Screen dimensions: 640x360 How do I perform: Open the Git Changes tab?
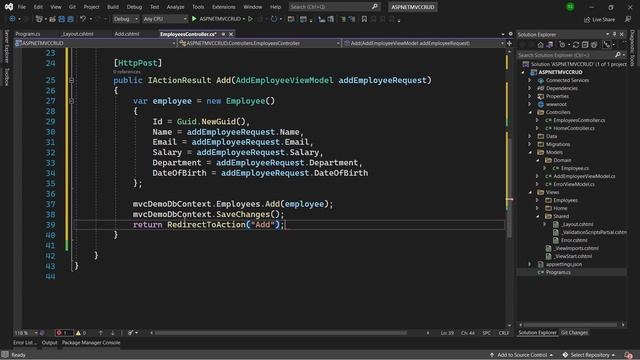point(574,333)
